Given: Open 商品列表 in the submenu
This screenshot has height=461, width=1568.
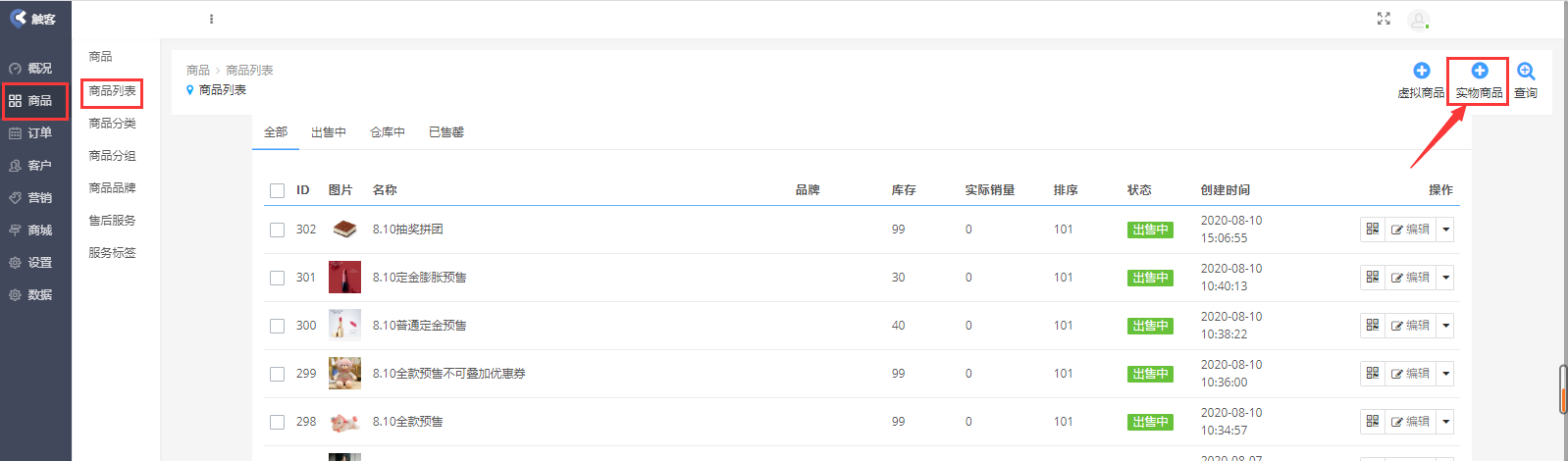Looking at the screenshot, I should (x=112, y=90).
